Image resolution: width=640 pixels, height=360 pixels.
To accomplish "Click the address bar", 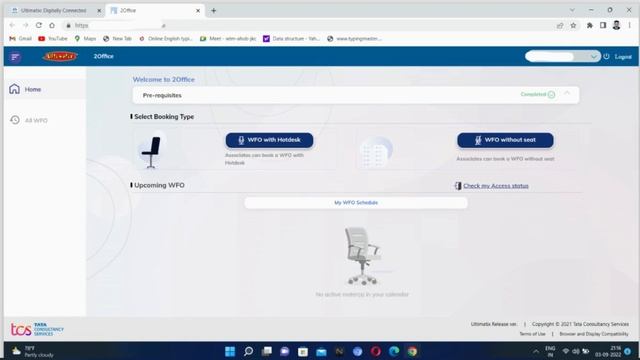I will point(310,25).
